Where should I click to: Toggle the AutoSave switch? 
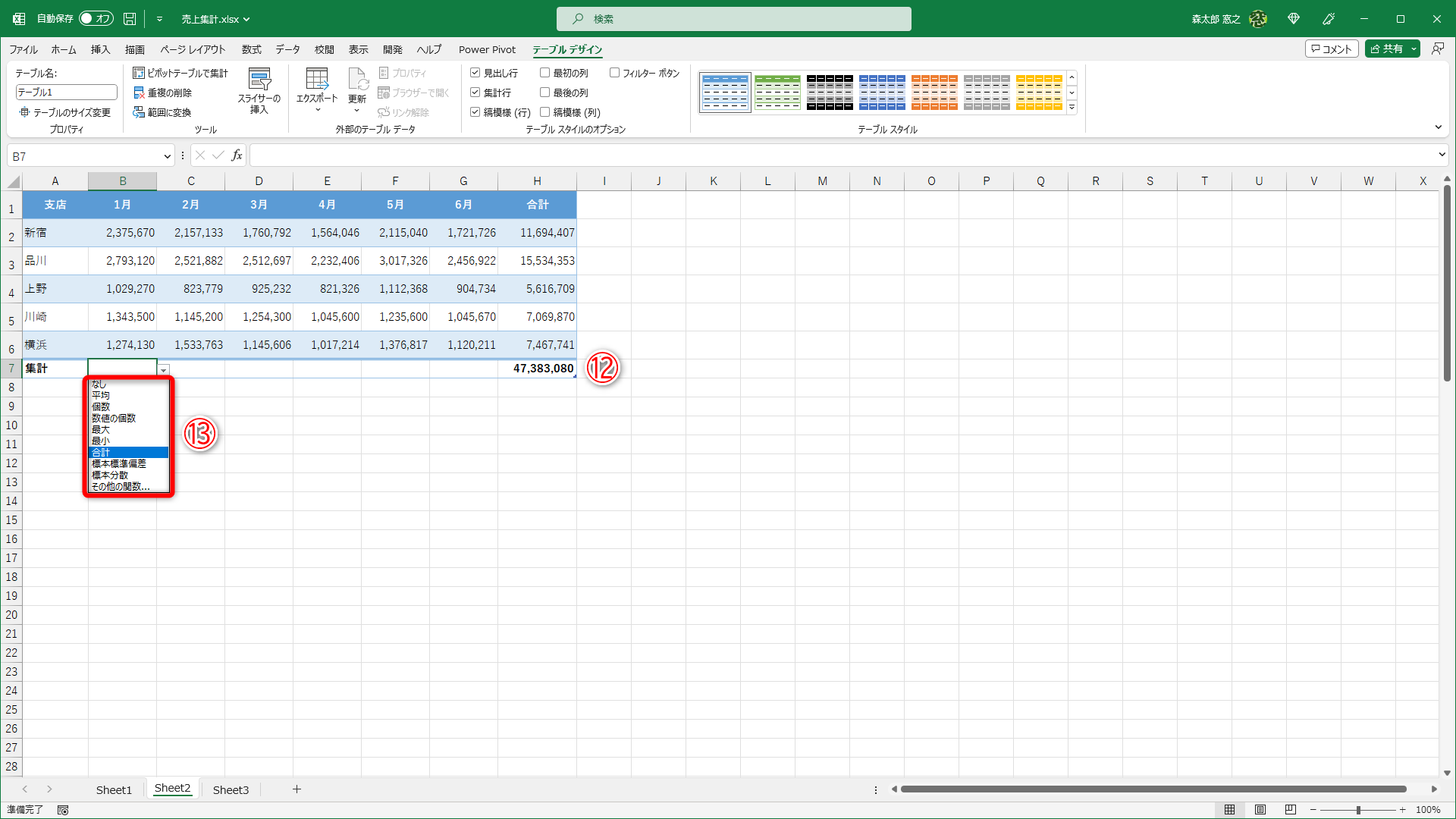click(x=96, y=19)
